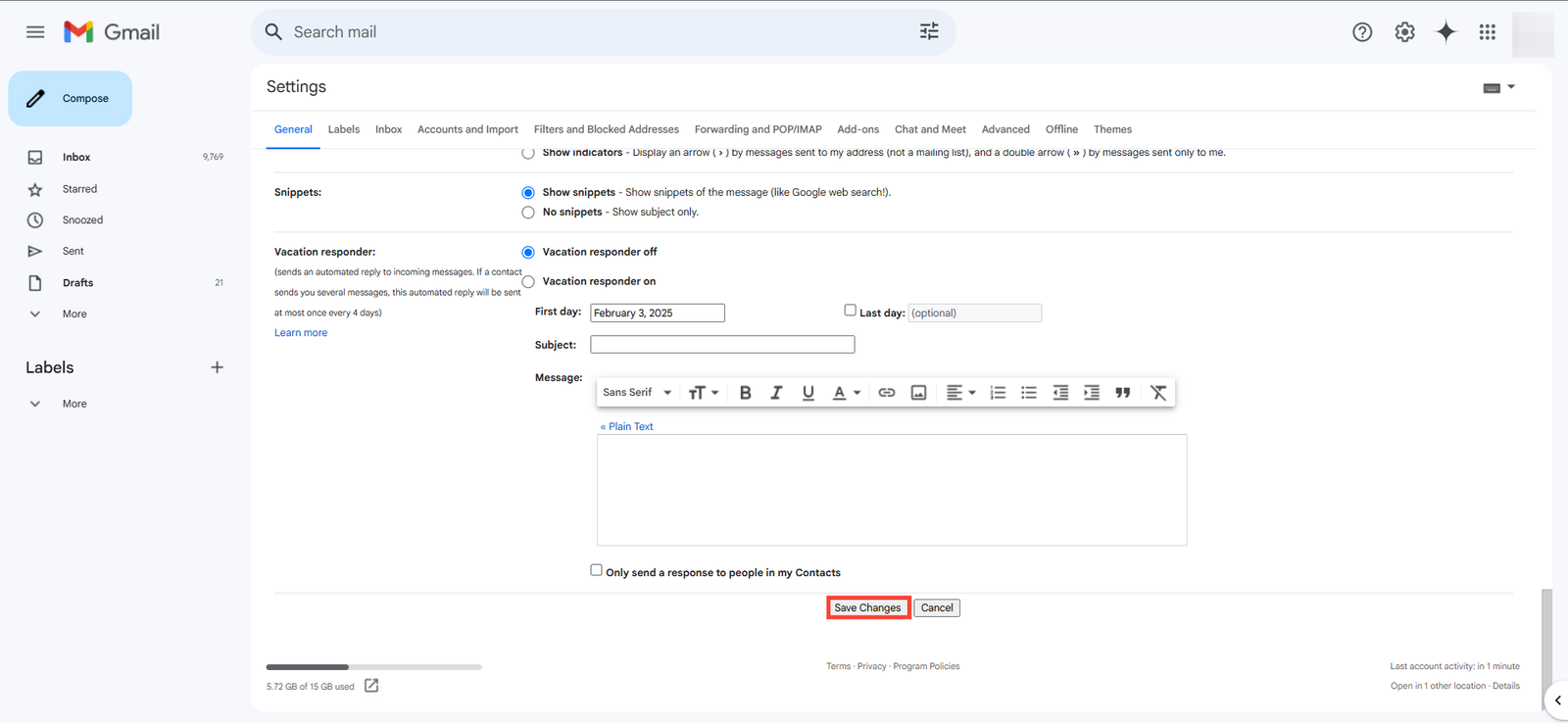Open text size dropdown
Screen dimensions: 1568x723
[x=704, y=393]
